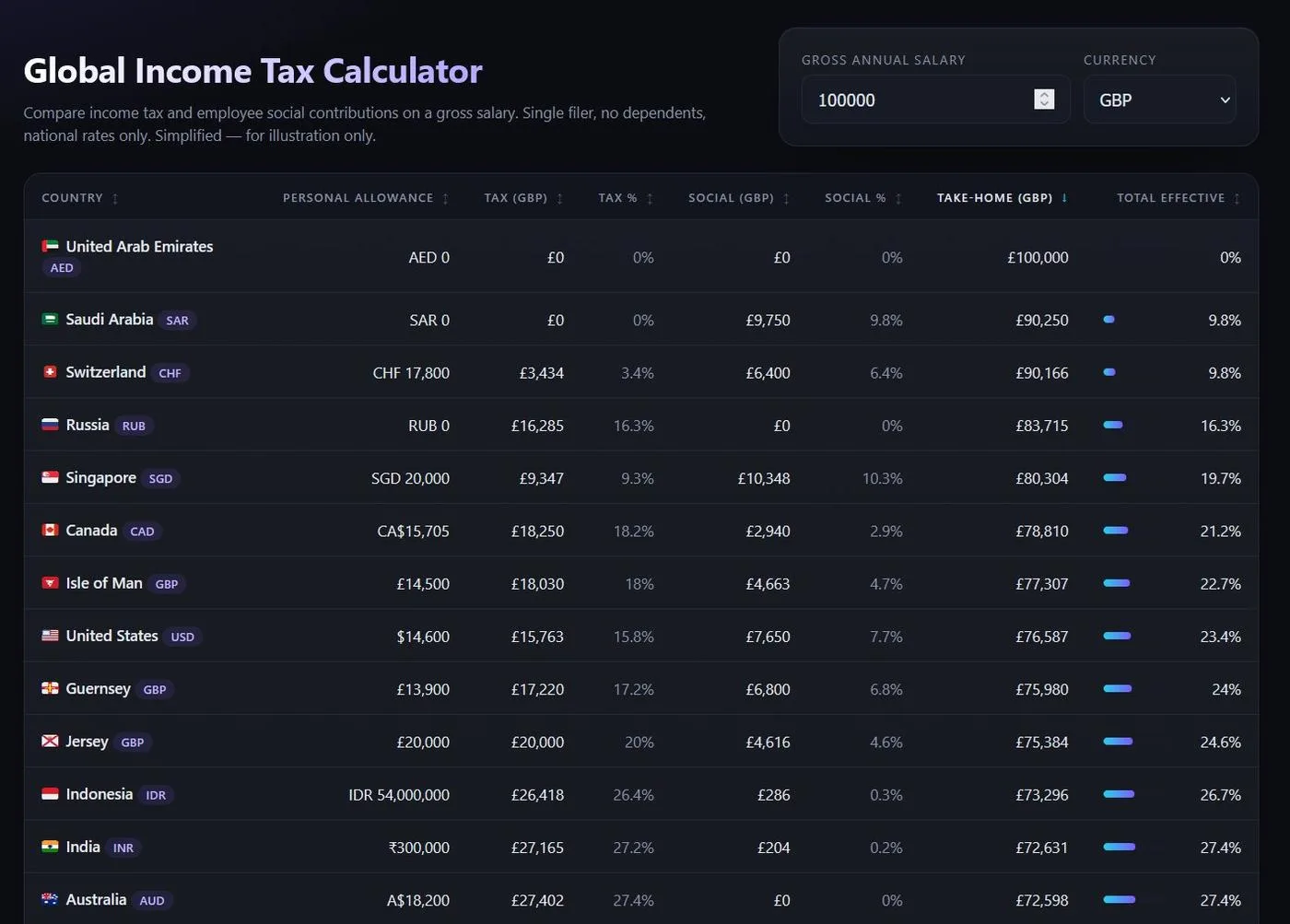The height and width of the screenshot is (924, 1290).
Task: Click the £10,348 social contribution cell
Action: pyautogui.click(x=764, y=479)
